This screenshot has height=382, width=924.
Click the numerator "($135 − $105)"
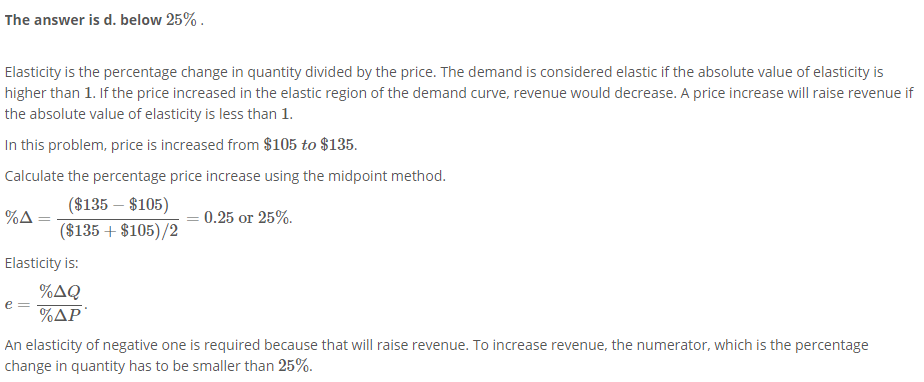(x=118, y=205)
